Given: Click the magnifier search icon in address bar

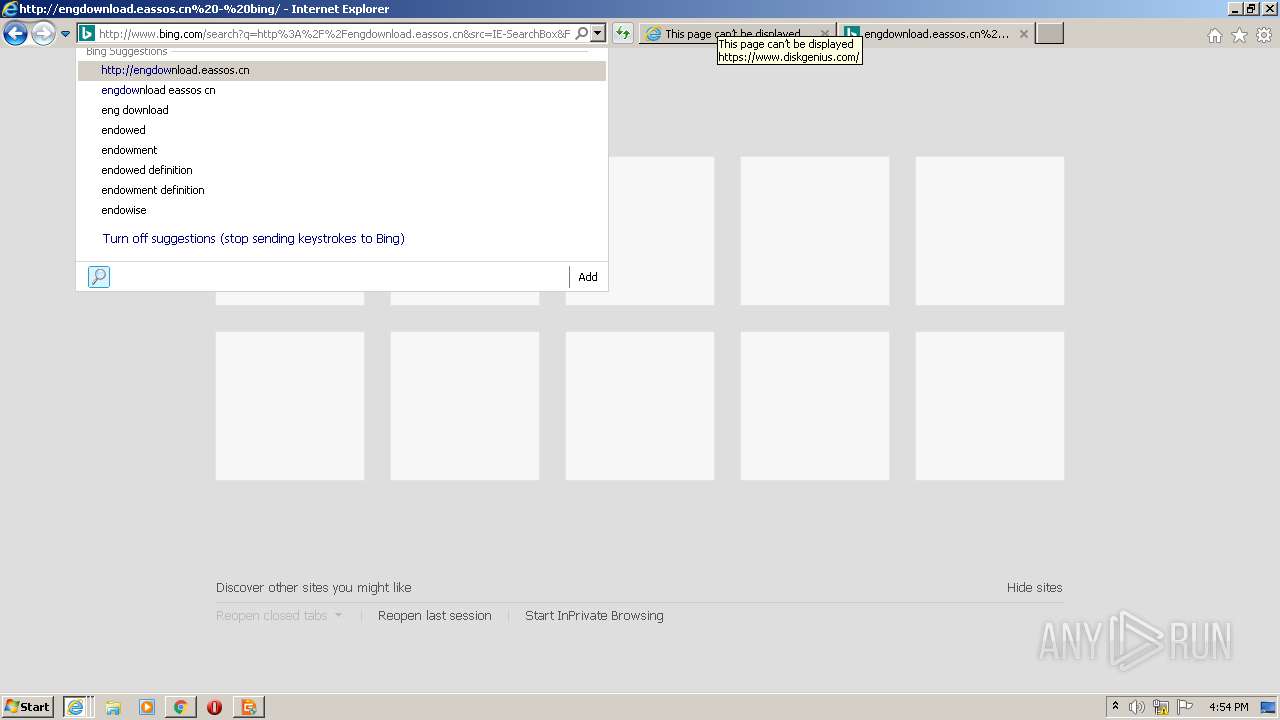Looking at the screenshot, I should click(582, 34).
